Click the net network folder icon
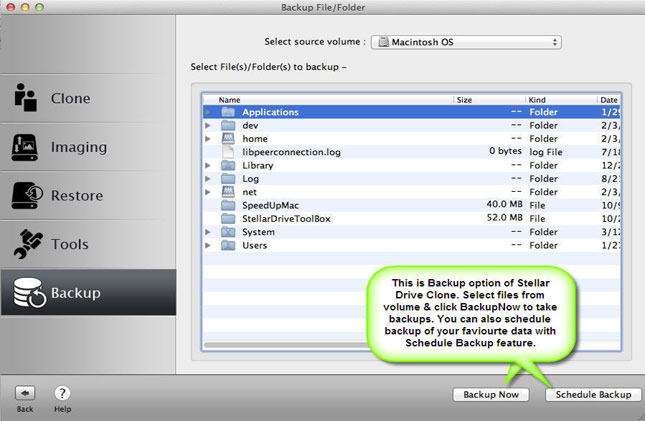Image resolution: width=645 pixels, height=421 pixels. 228,192
